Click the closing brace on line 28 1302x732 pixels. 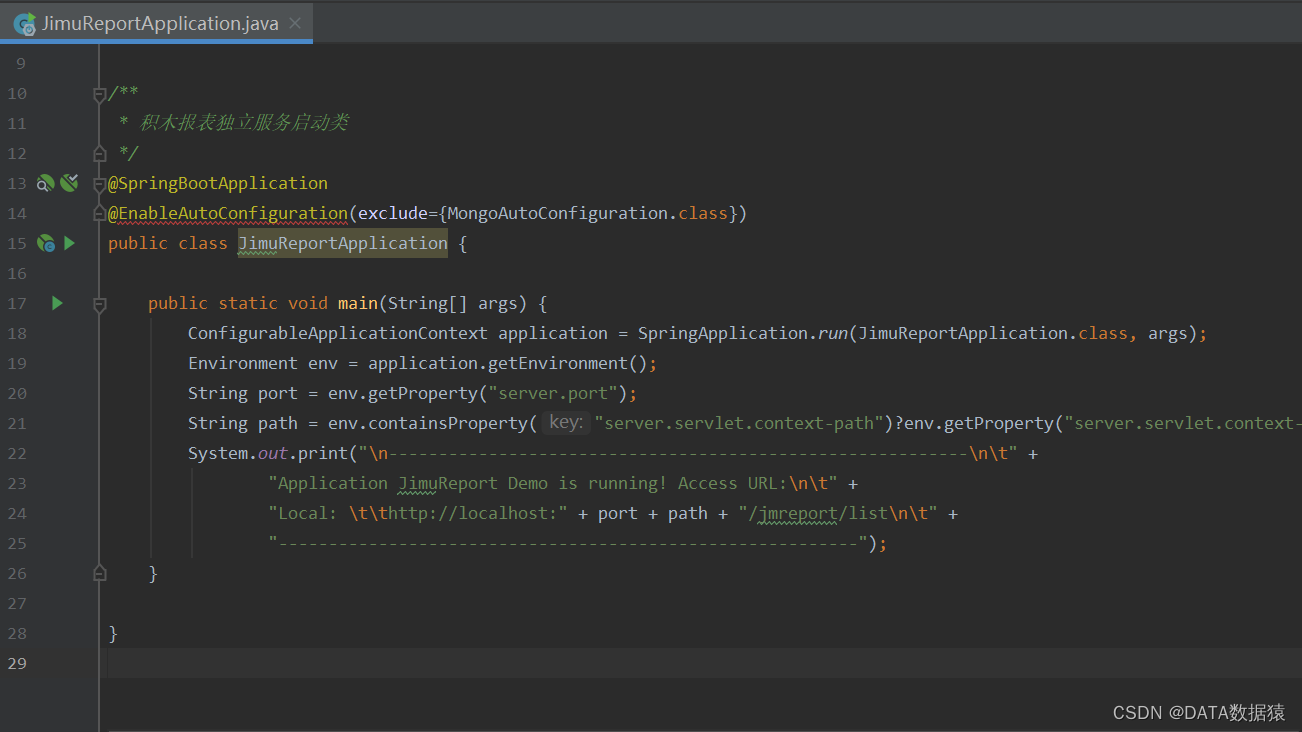[x=113, y=633]
